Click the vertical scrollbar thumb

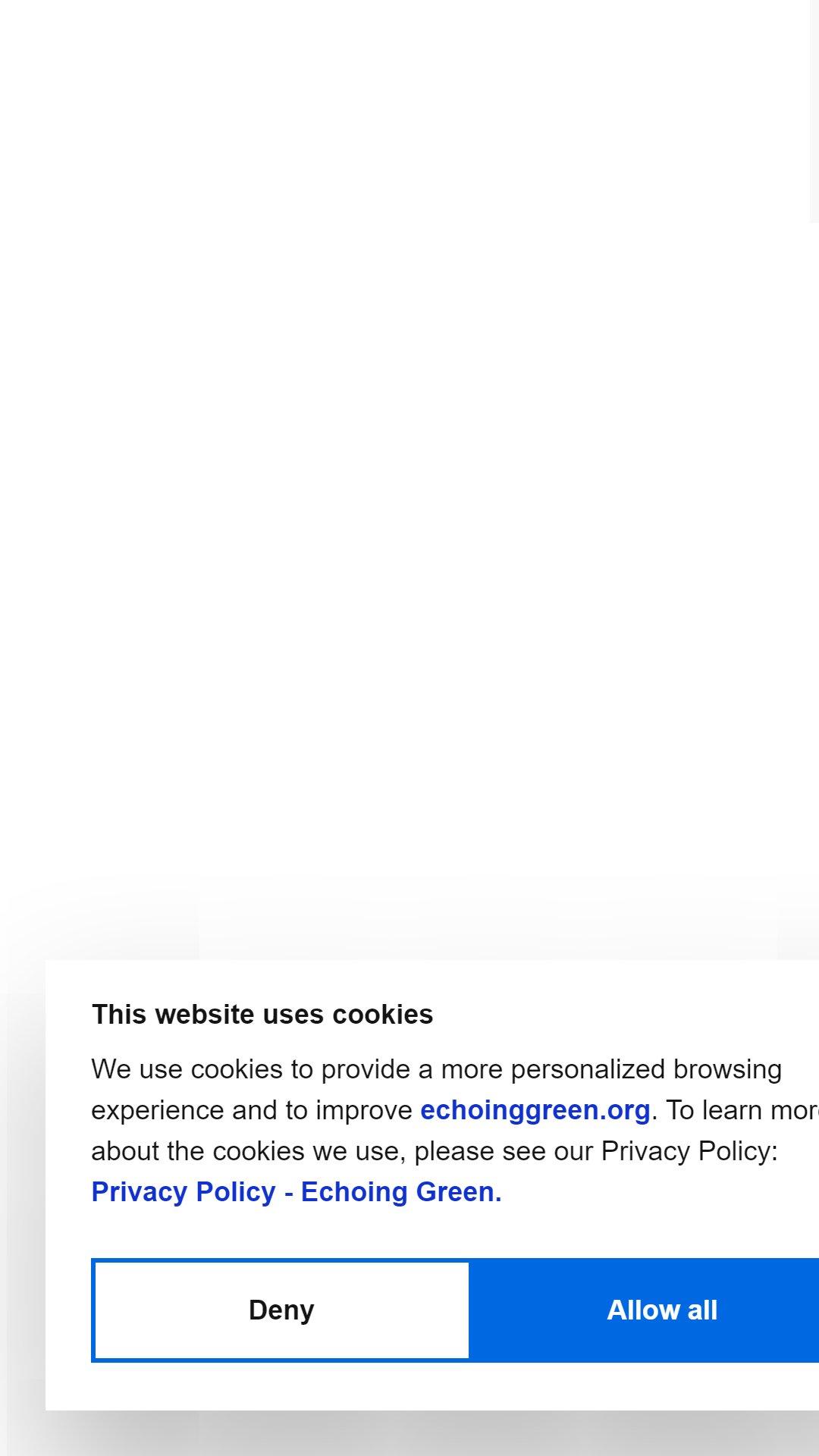pos(814,111)
